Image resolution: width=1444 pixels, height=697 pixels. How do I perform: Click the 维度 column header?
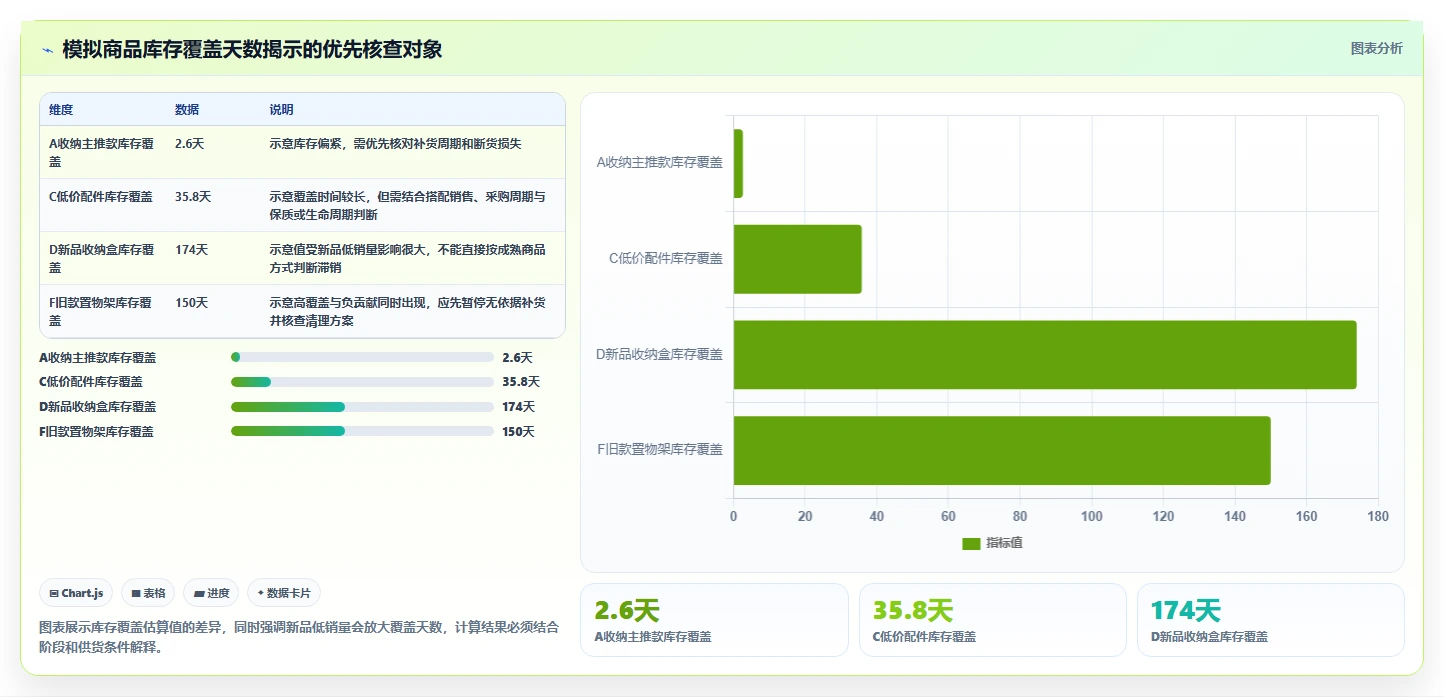tap(61, 110)
